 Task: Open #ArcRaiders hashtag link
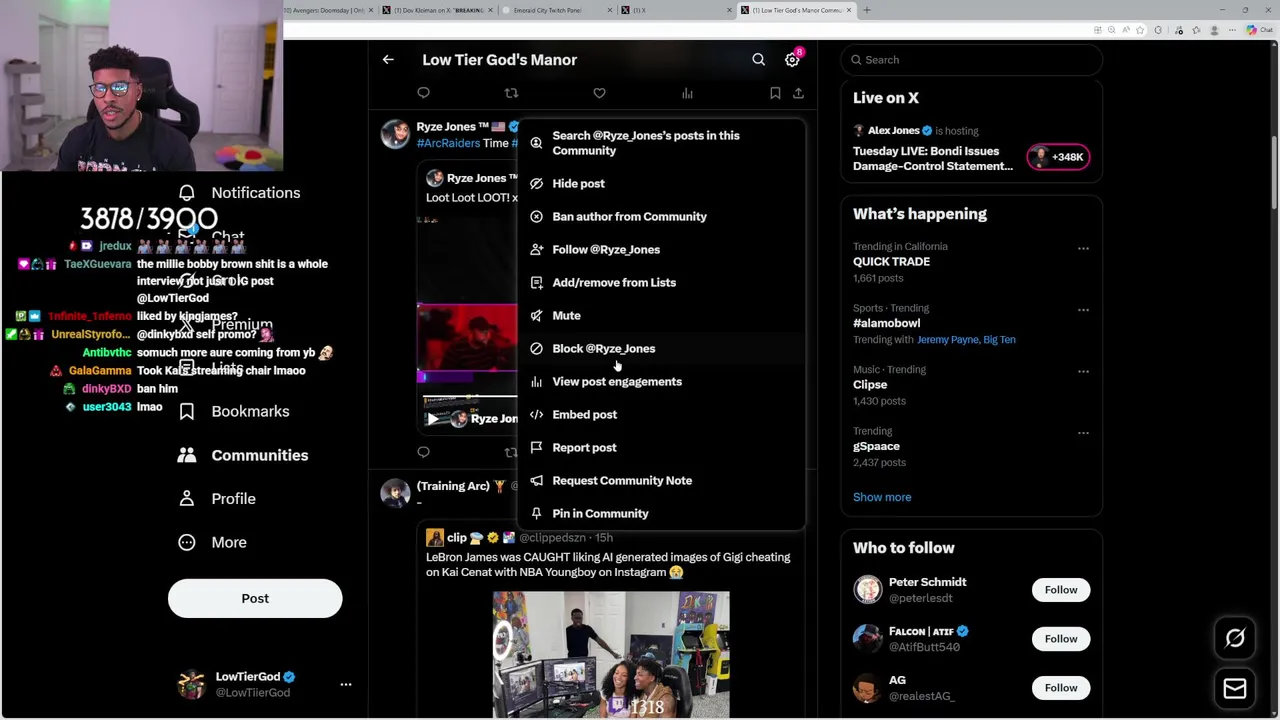pyautogui.click(x=448, y=143)
